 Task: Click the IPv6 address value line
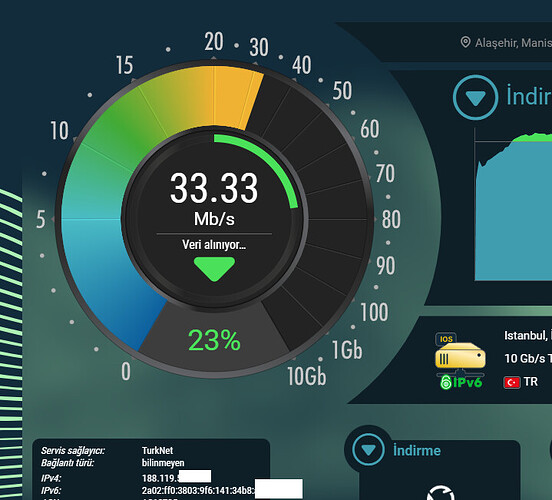pos(222,490)
